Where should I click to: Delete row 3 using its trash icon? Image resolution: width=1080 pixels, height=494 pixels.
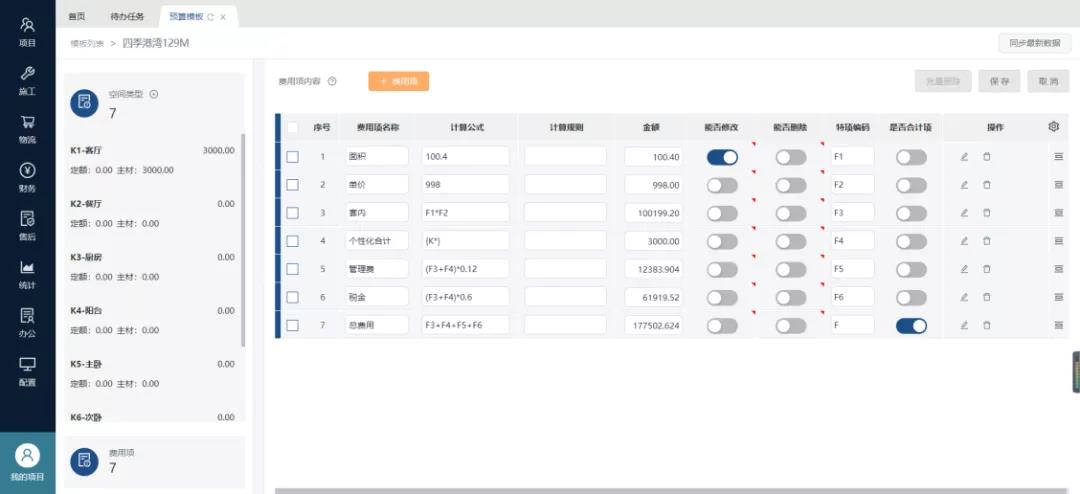[986, 213]
